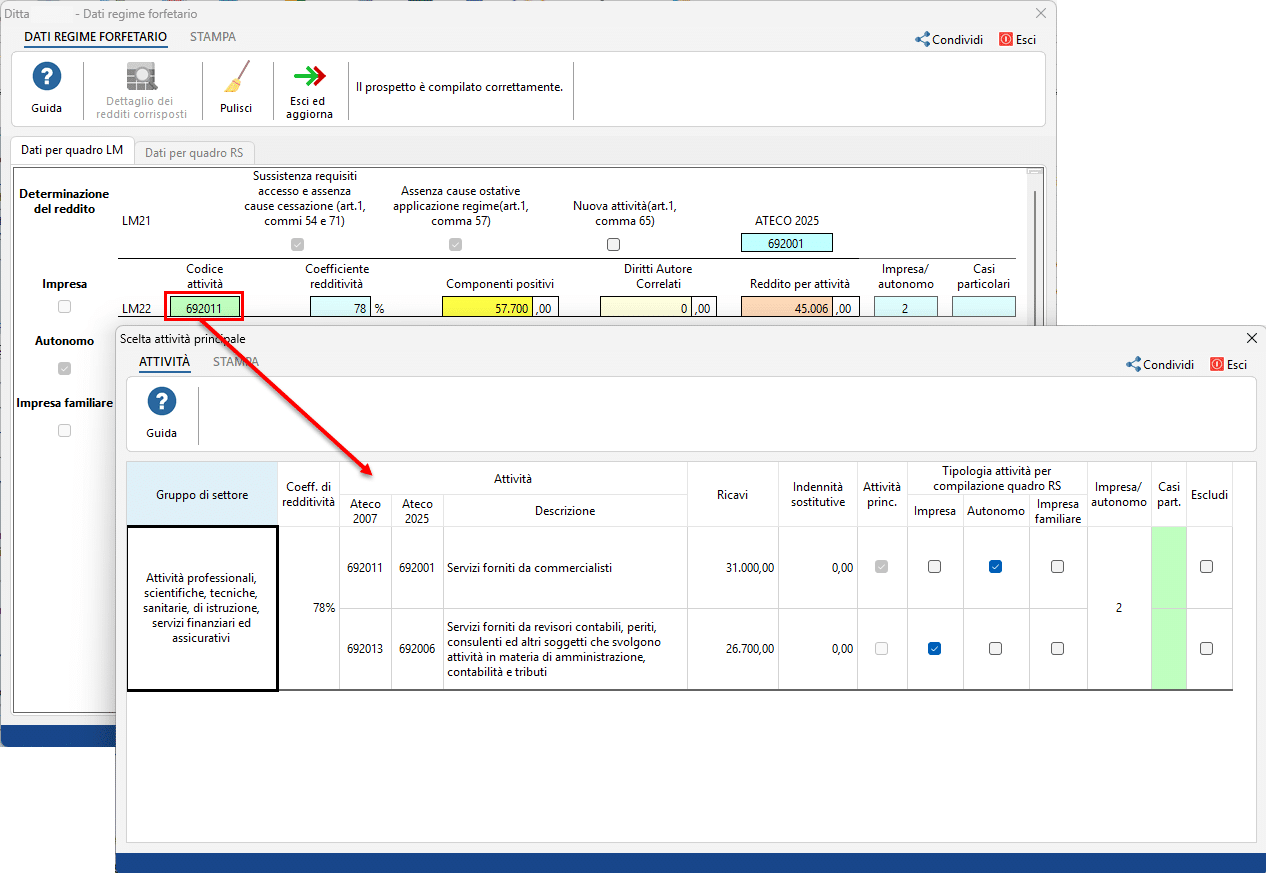The image size is (1266, 873).
Task: Toggle Autonomo checkbox for commercialisti row
Action: pos(995,567)
